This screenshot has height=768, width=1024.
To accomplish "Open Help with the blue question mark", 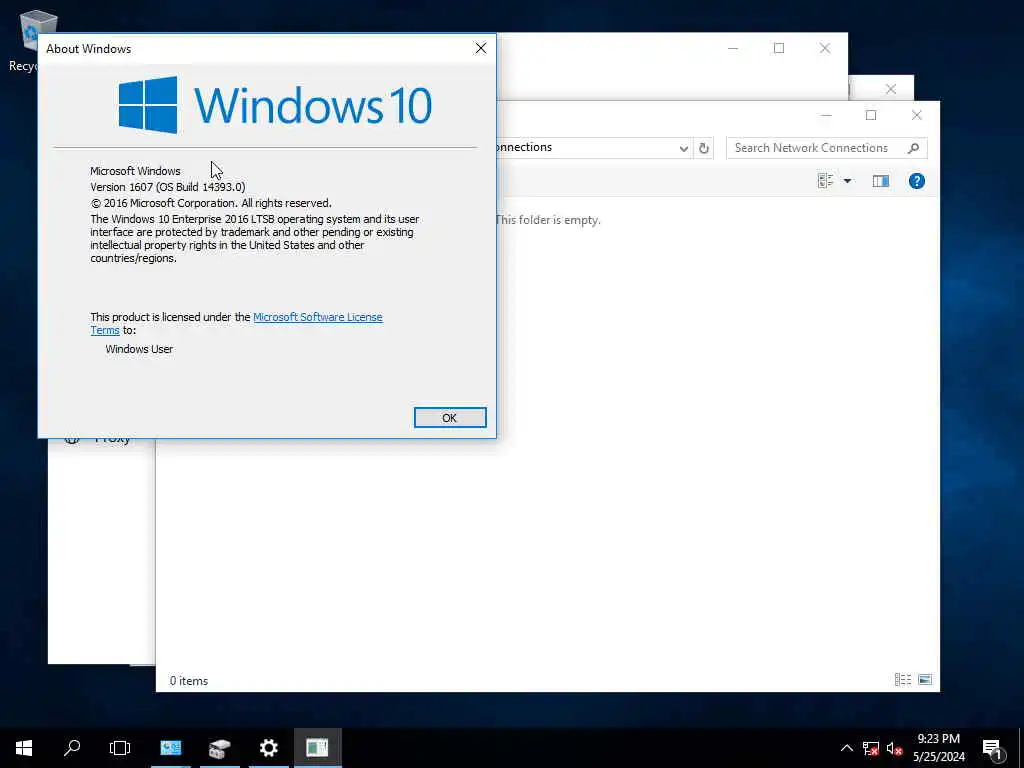I will [x=916, y=181].
